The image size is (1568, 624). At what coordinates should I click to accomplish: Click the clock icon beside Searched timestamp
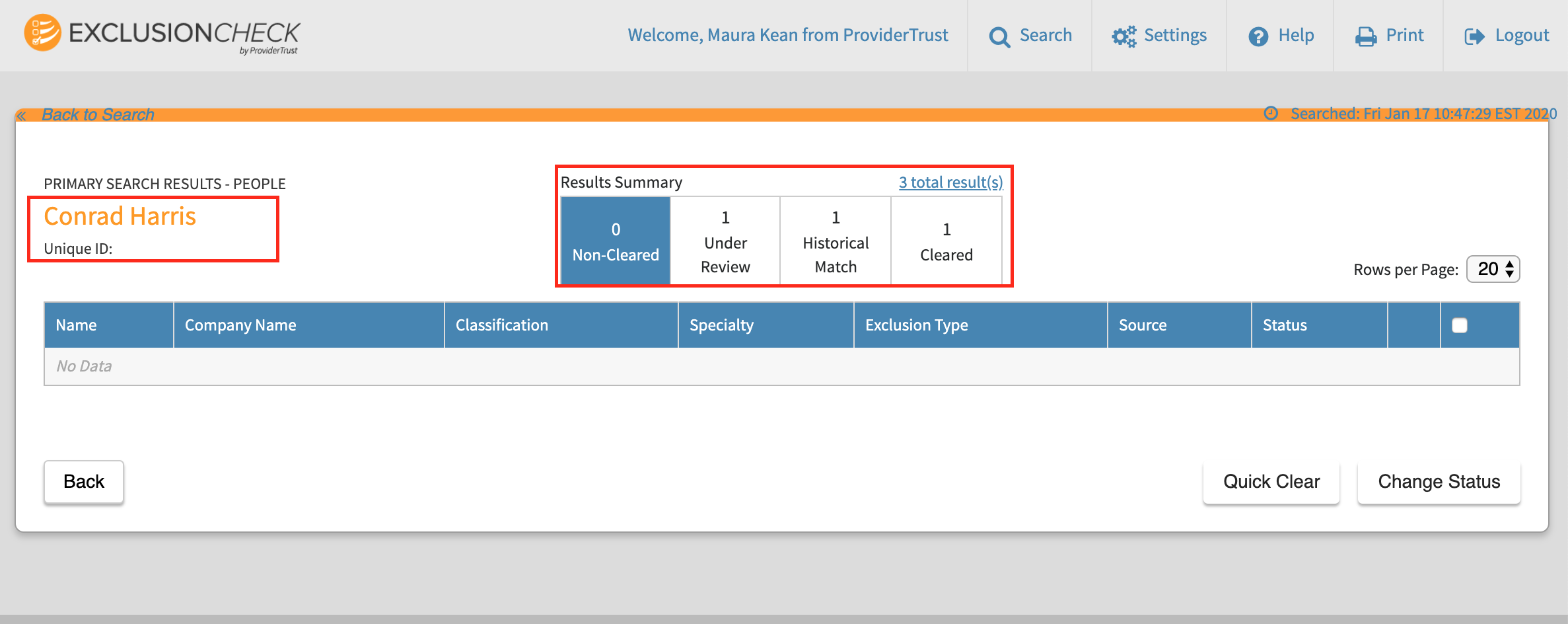[1270, 114]
